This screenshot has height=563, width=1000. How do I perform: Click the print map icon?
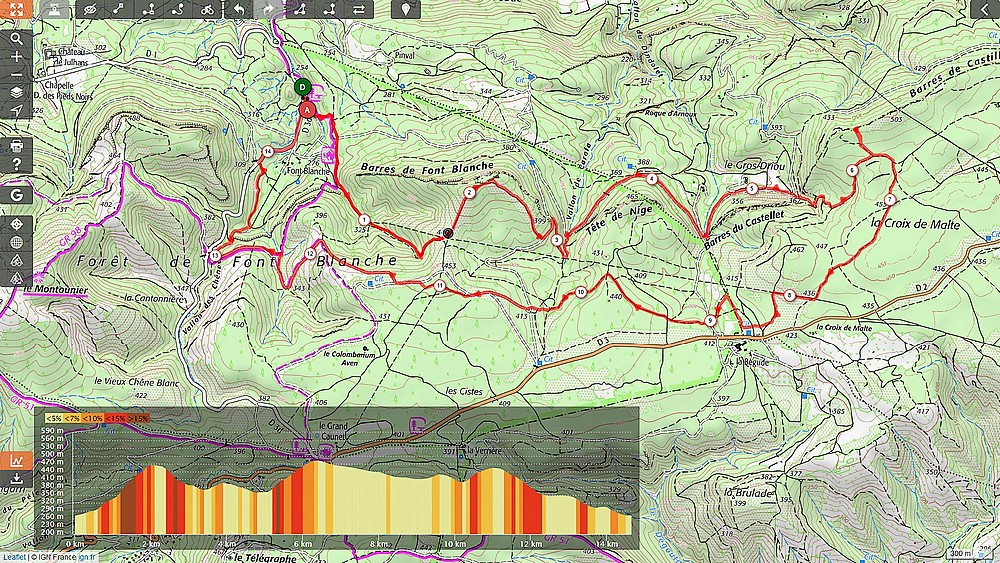click(x=16, y=147)
